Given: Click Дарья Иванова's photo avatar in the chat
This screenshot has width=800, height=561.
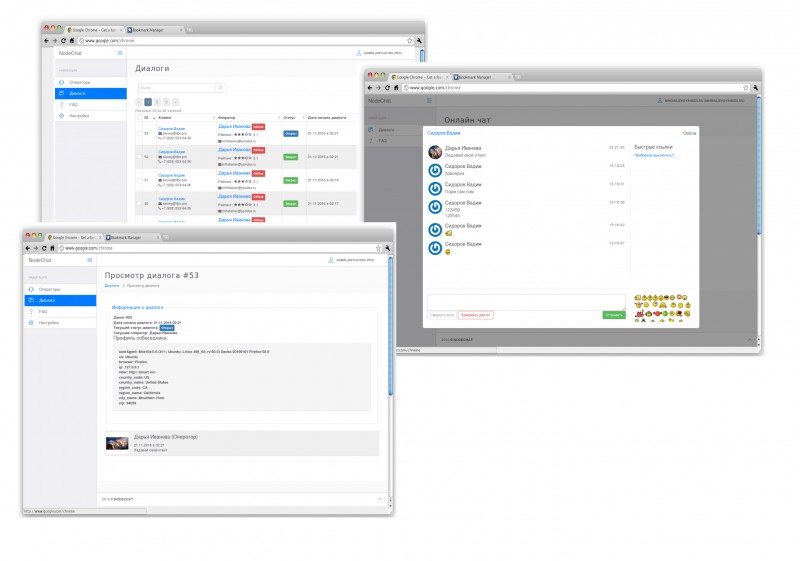Looking at the screenshot, I should [x=435, y=151].
